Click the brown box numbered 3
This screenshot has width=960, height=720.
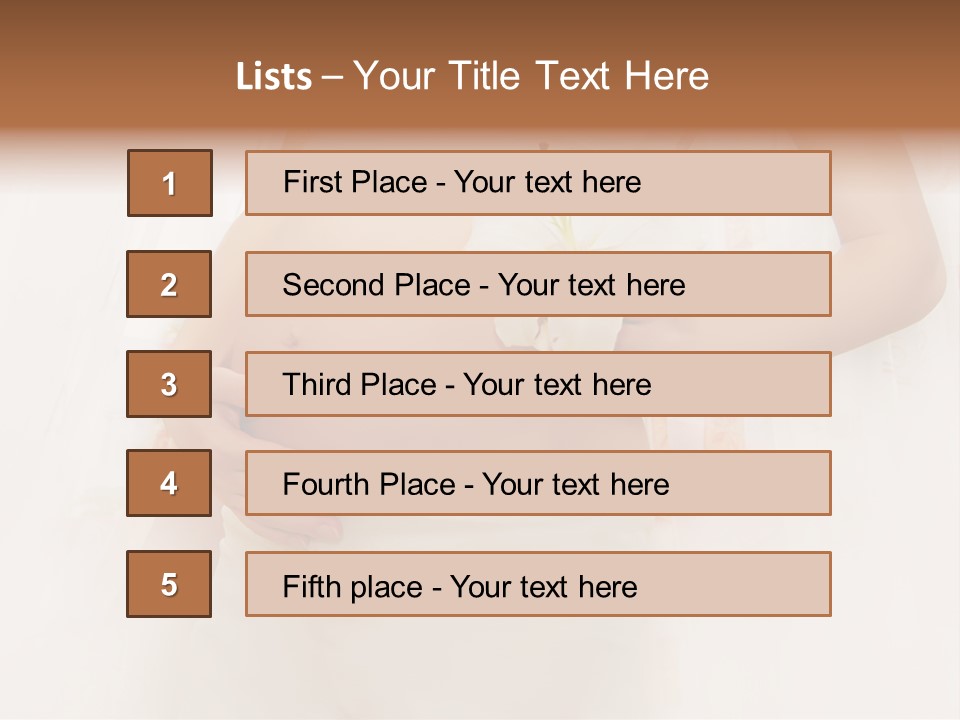169,384
